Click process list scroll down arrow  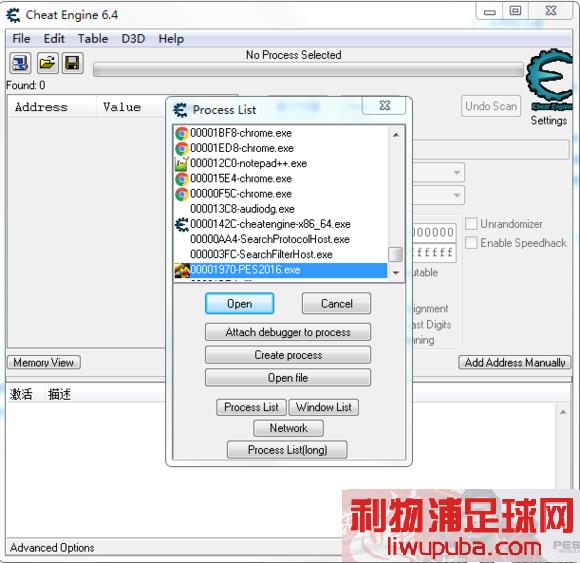[396, 273]
